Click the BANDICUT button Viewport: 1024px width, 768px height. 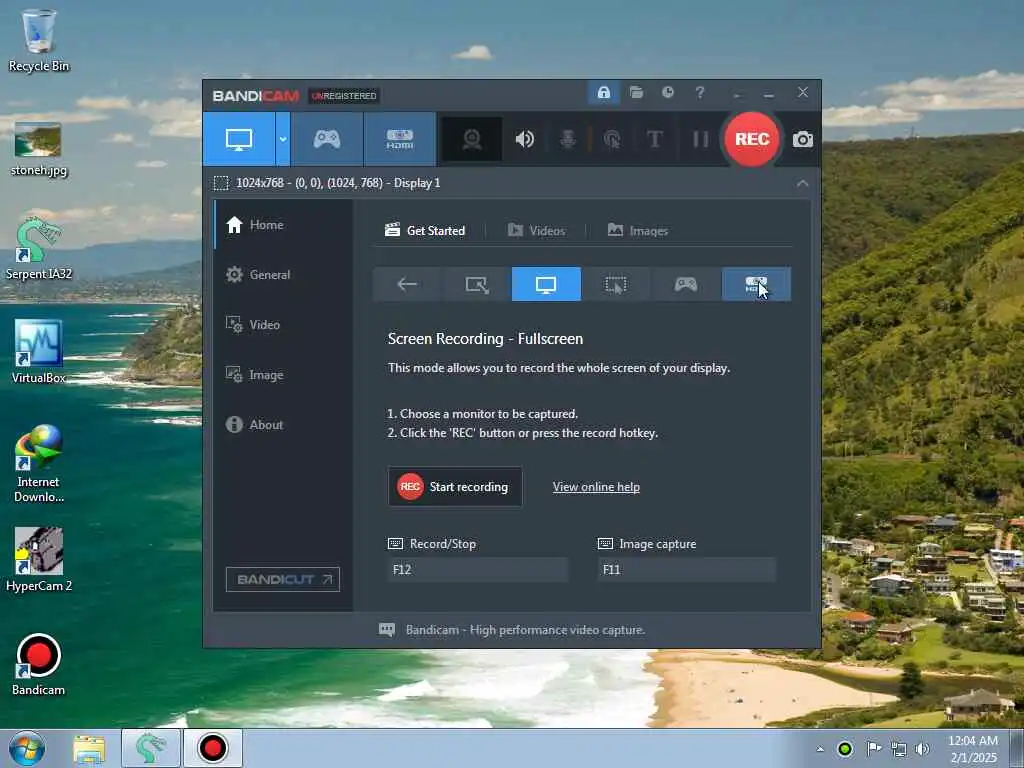coord(283,579)
